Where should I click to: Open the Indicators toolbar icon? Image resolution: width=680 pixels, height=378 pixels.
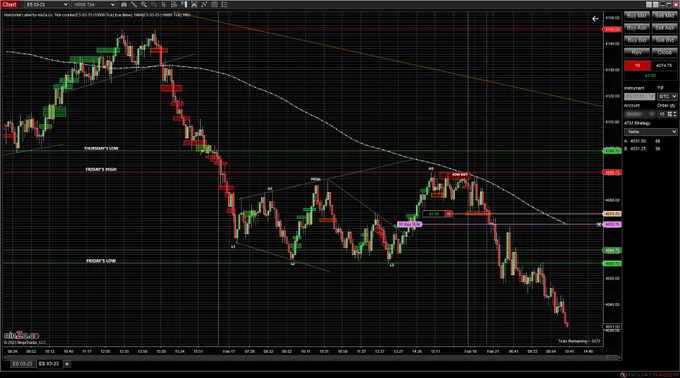pos(194,4)
